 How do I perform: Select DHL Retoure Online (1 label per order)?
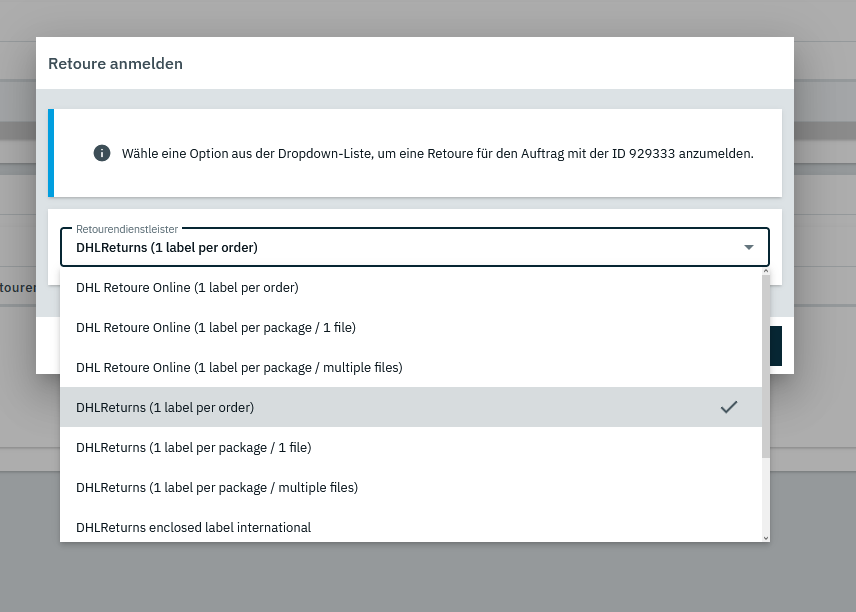point(187,287)
